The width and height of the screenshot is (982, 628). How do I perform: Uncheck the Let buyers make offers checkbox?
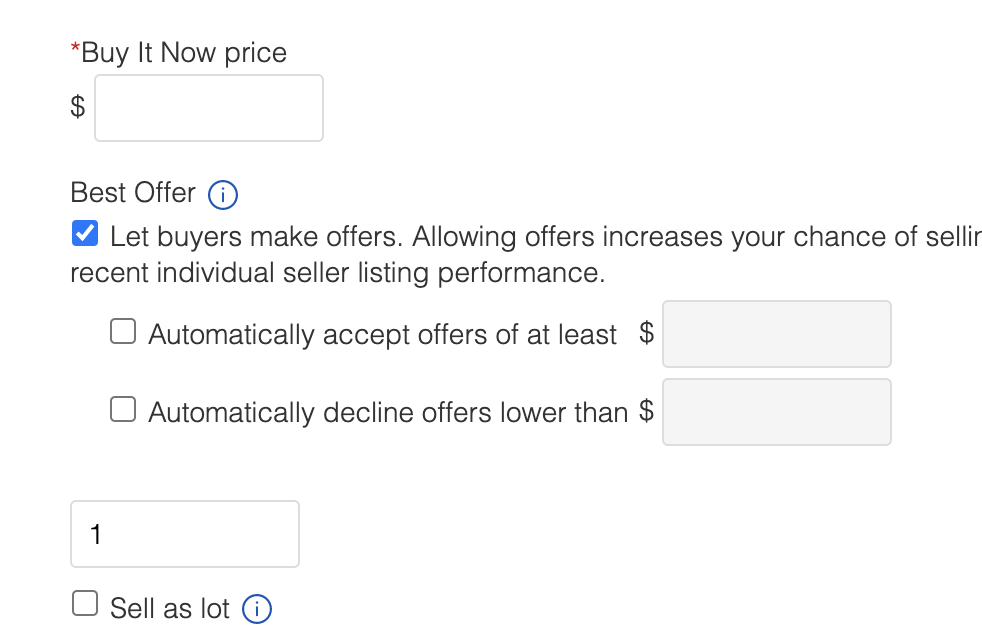[x=85, y=233]
